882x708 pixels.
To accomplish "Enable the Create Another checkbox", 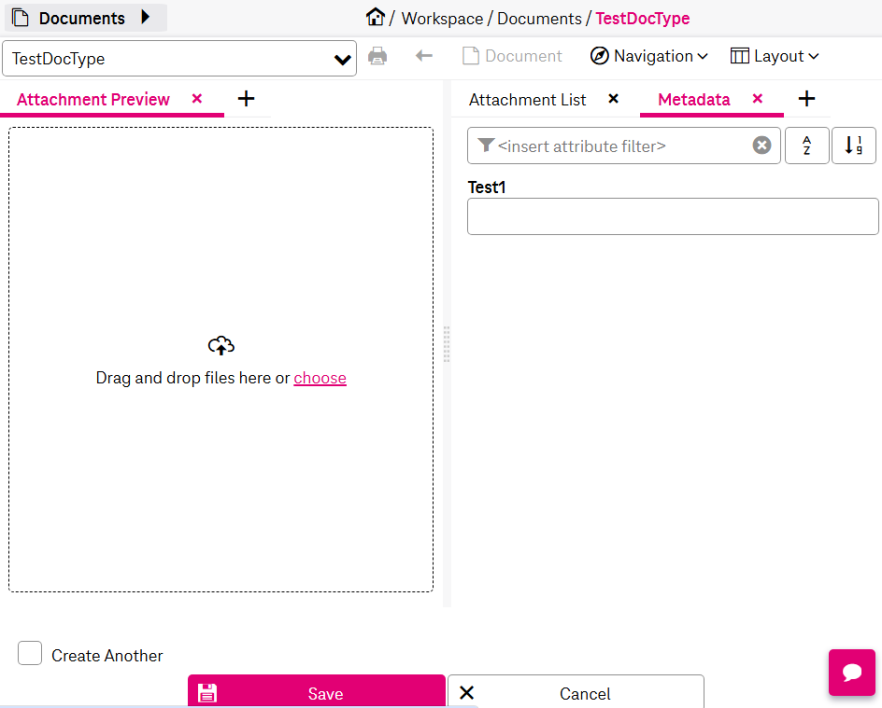I will pyautogui.click(x=30, y=653).
